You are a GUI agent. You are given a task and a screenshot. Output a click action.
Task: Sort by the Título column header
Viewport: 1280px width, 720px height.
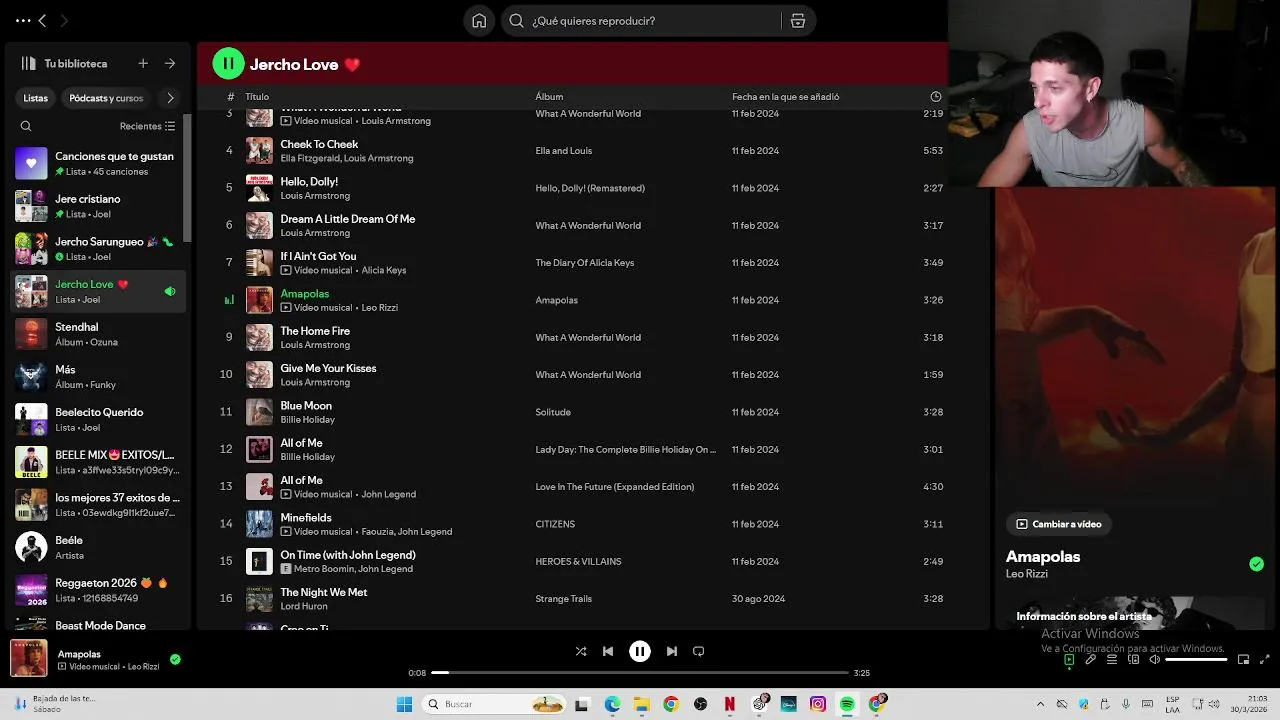pyautogui.click(x=257, y=97)
